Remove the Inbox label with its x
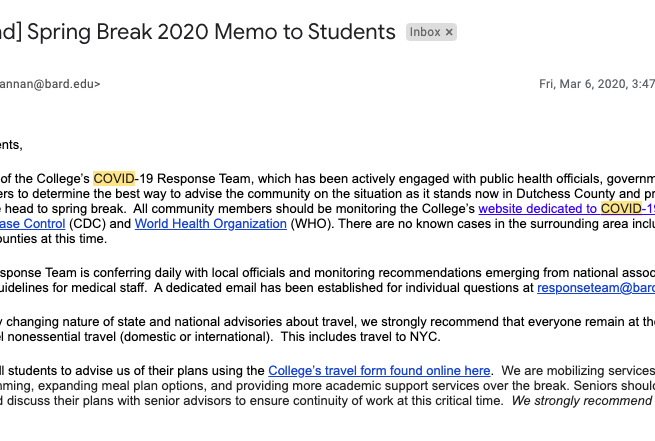The image size is (655, 441). (449, 32)
